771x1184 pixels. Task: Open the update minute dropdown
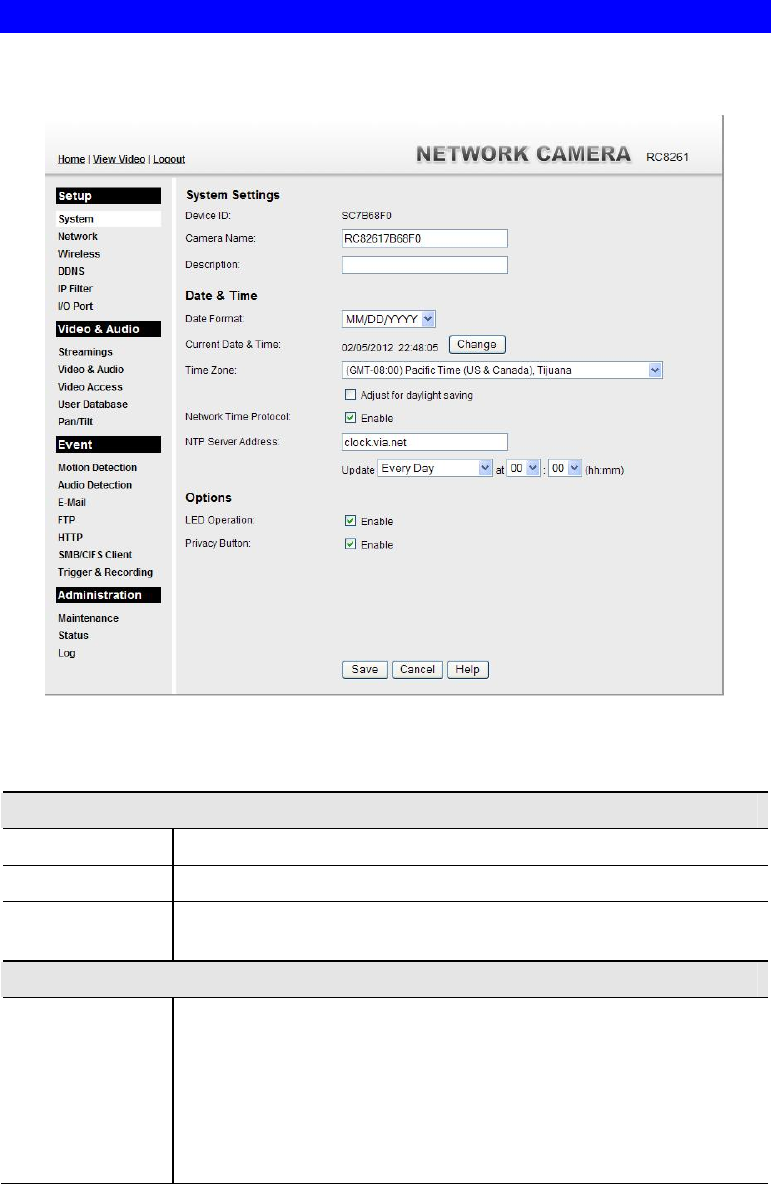[564, 469]
